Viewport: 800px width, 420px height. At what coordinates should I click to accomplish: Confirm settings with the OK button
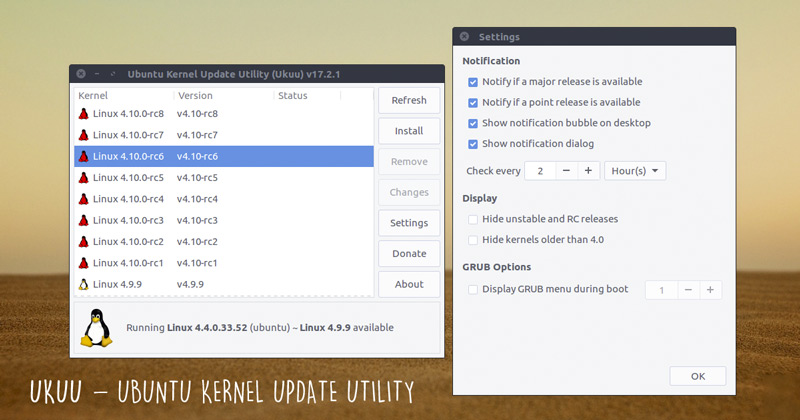coord(698,376)
